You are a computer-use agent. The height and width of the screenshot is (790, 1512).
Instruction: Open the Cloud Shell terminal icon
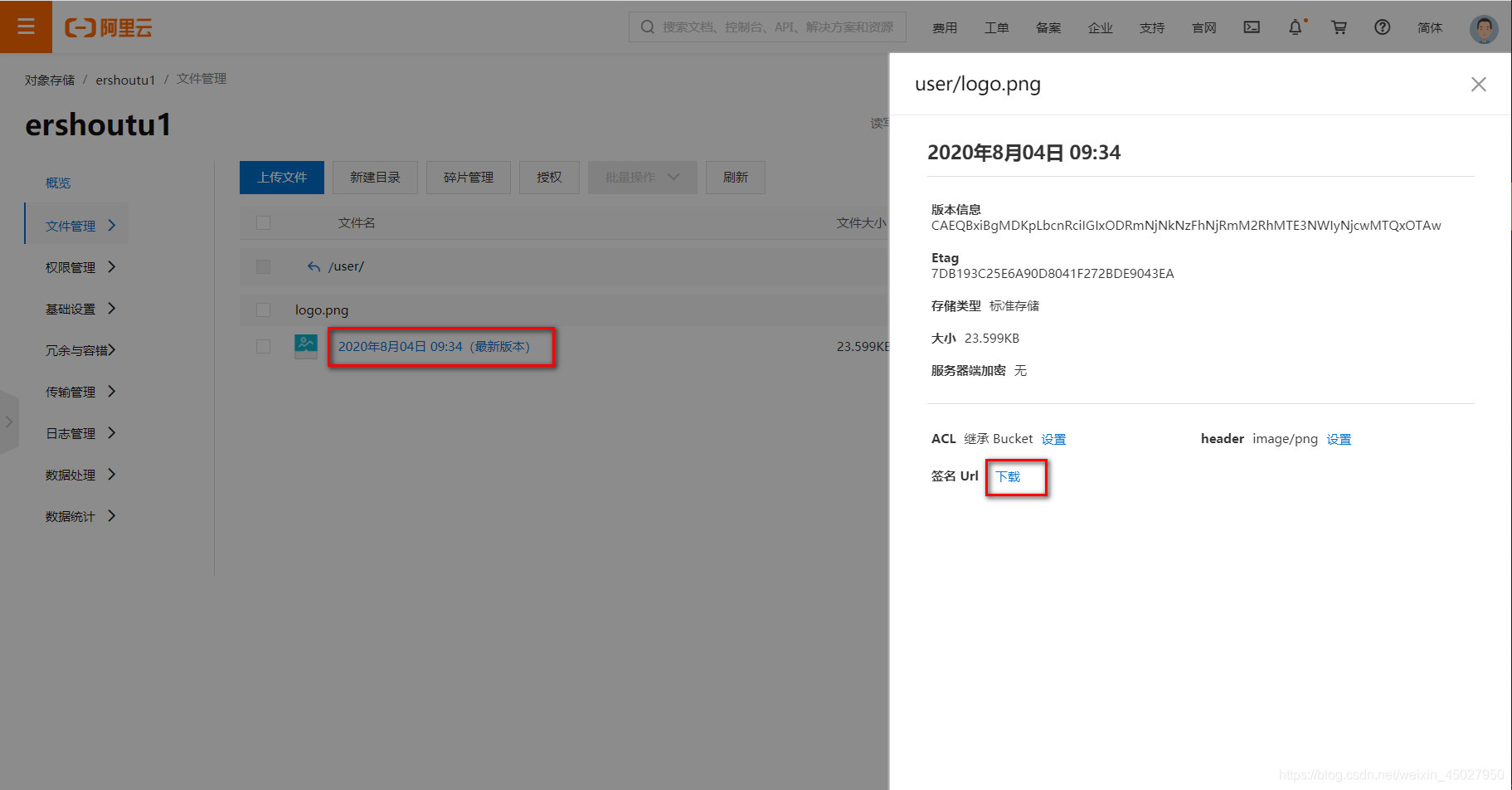tap(1252, 27)
